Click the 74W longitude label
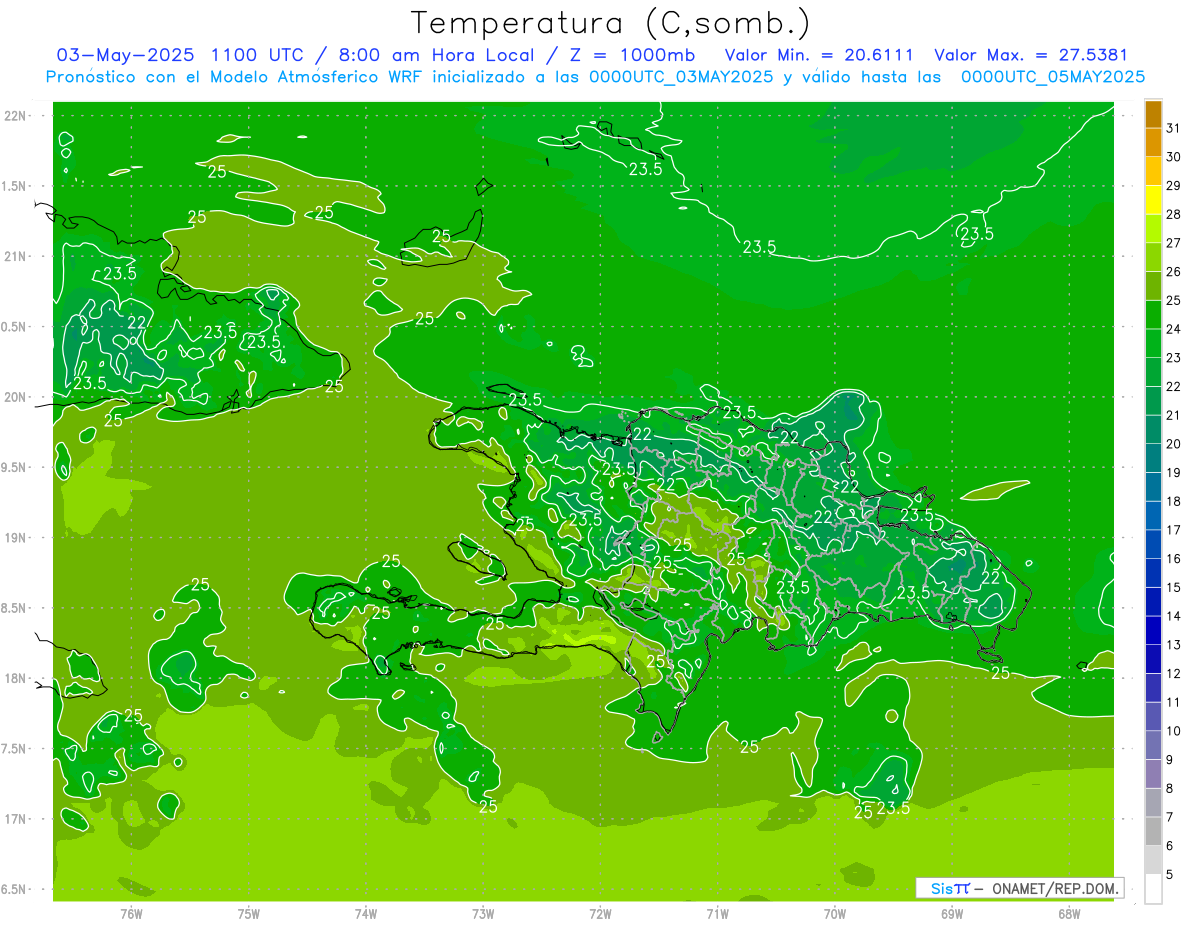The height and width of the screenshot is (927, 1200). pos(366,913)
